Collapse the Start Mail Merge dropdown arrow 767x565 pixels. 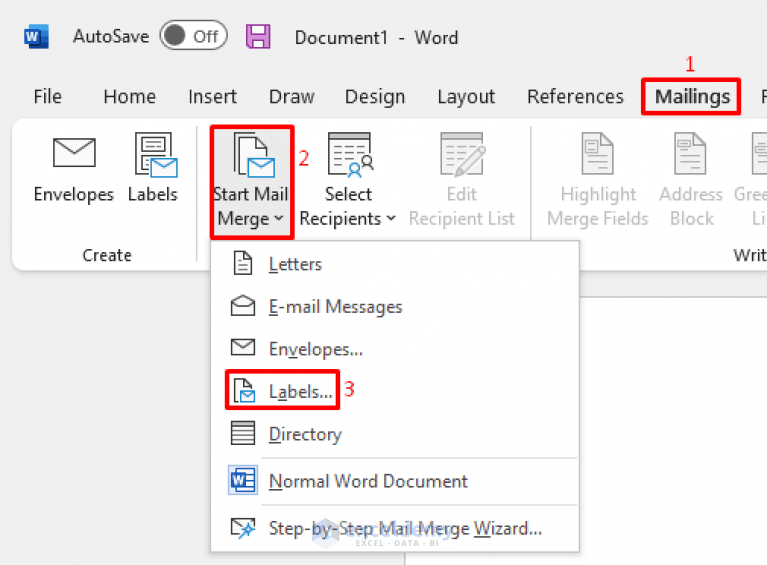279,218
